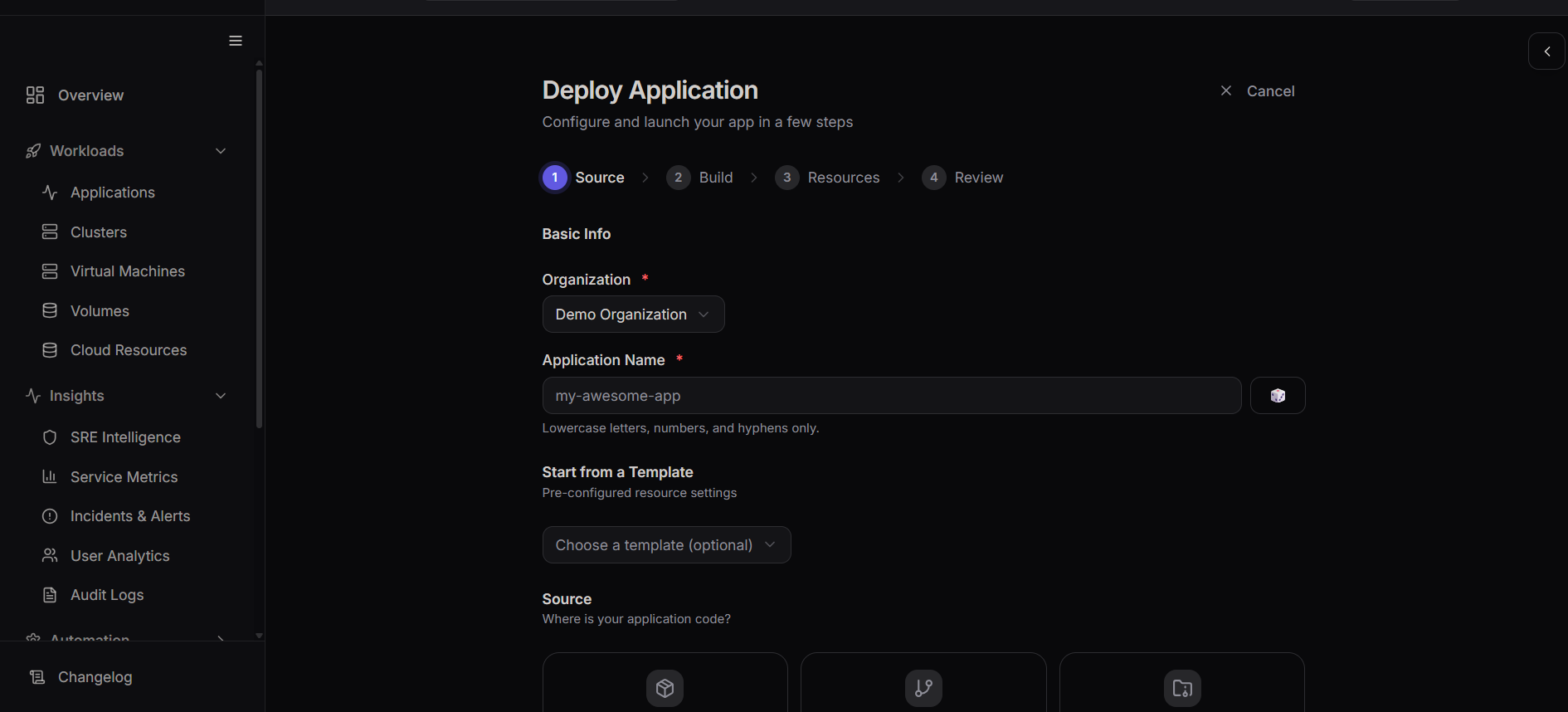Open Applications in the sidebar
The height and width of the screenshot is (712, 1568).
coord(113,193)
